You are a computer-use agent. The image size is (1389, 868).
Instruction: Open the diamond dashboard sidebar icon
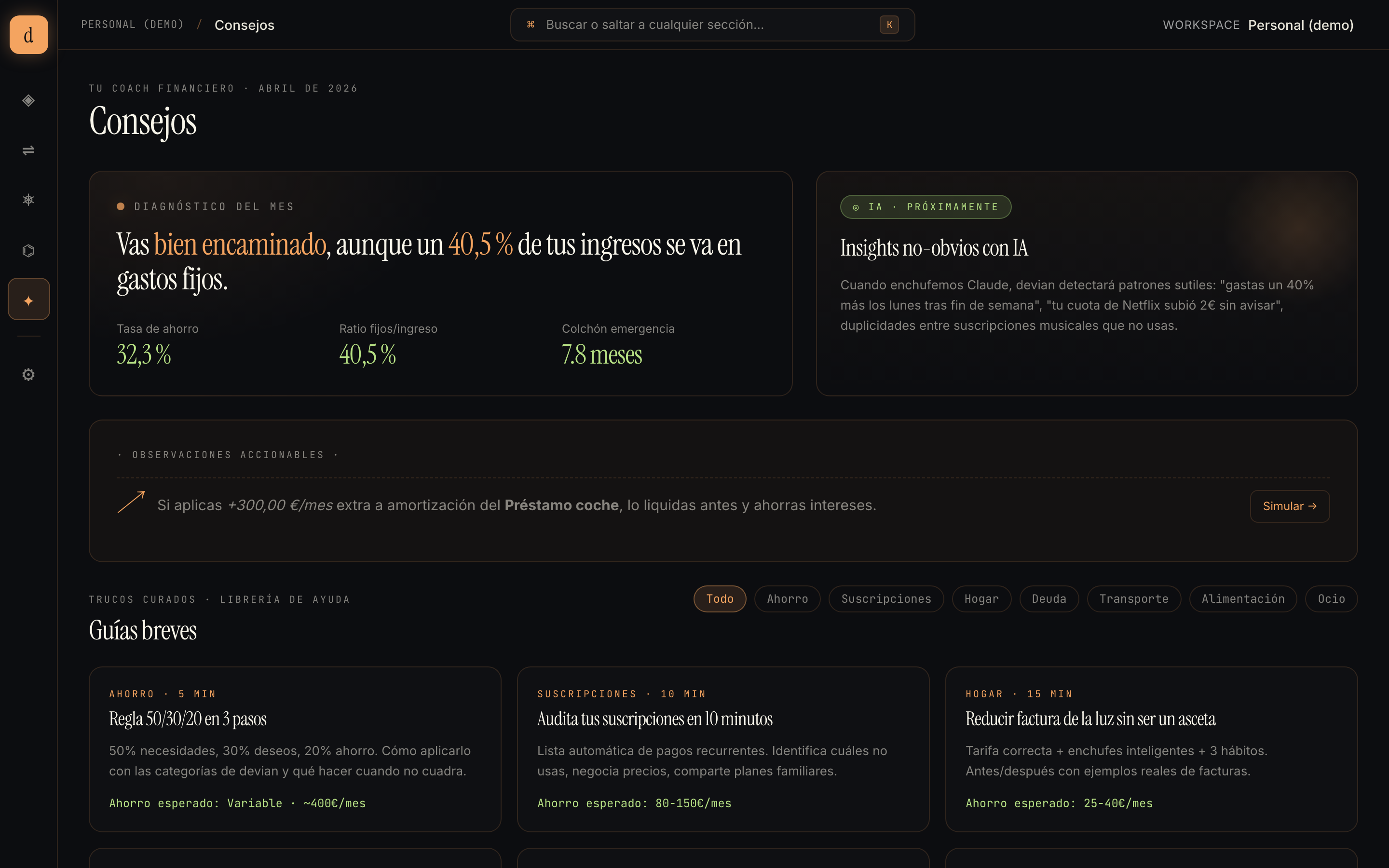(29, 100)
